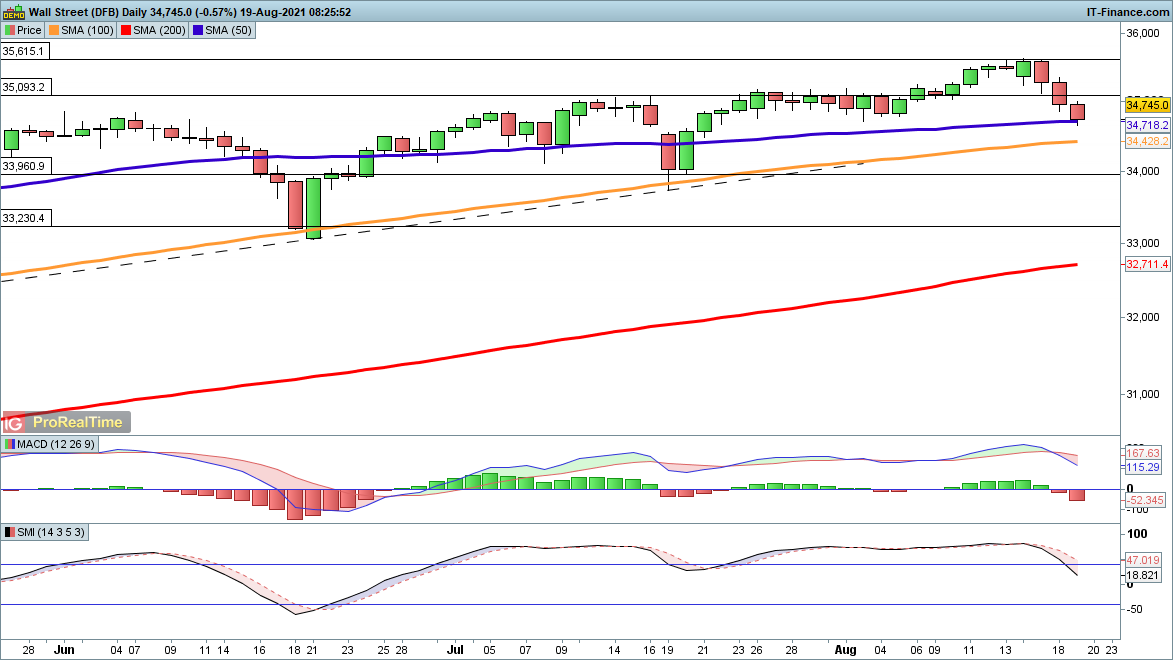Click the red 32,711.4 SMA value tag
The width and height of the screenshot is (1173, 660).
coord(1147,265)
